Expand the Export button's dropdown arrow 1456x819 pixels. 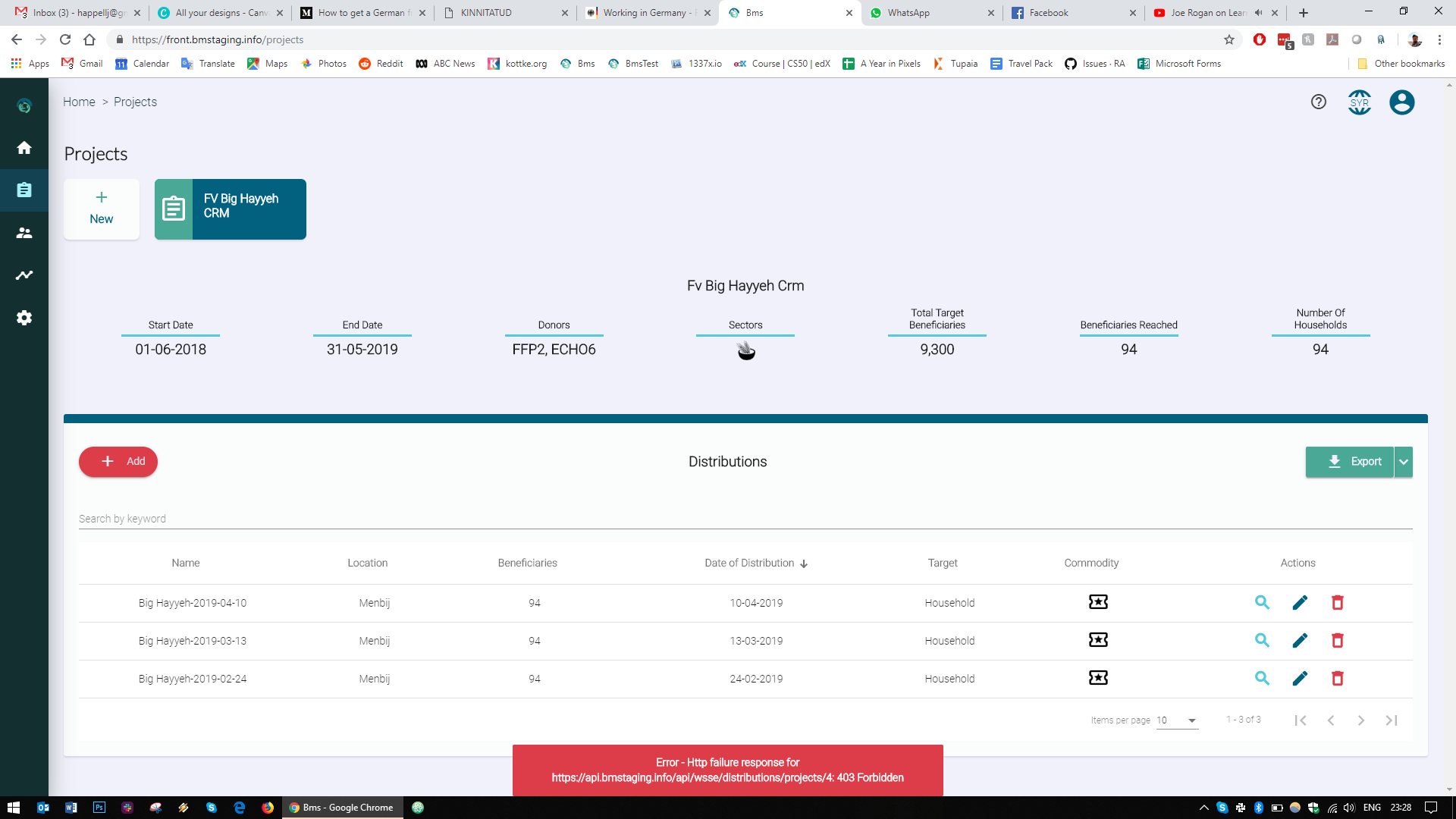(x=1404, y=462)
